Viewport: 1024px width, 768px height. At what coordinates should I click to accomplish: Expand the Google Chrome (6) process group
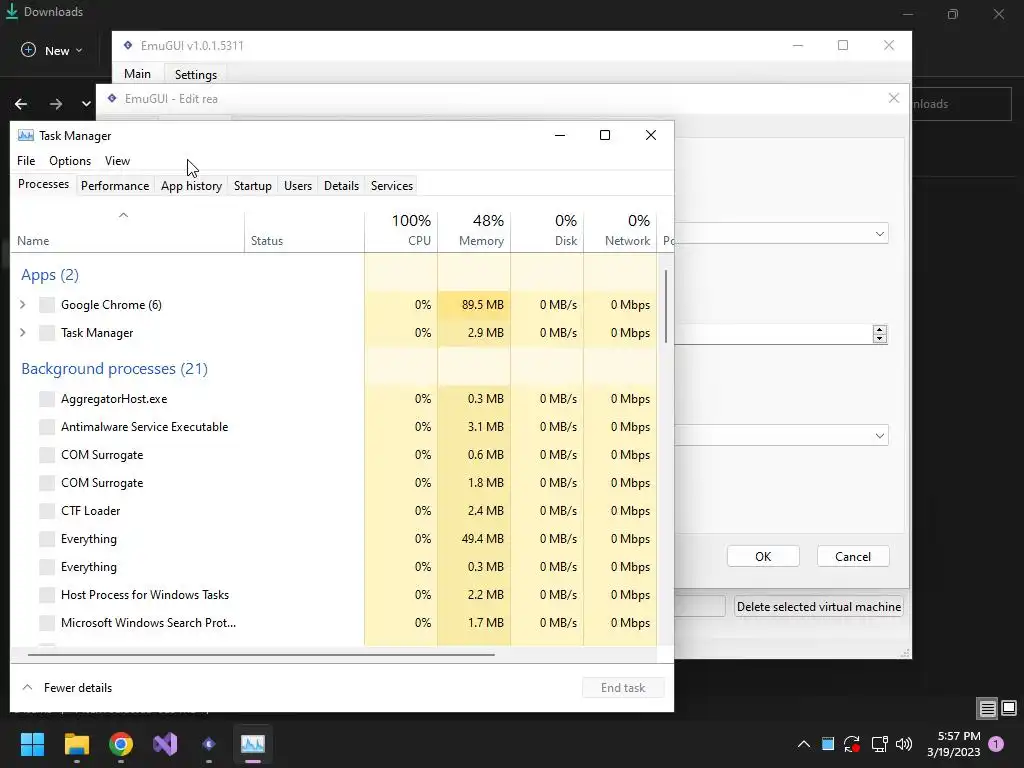(23, 305)
